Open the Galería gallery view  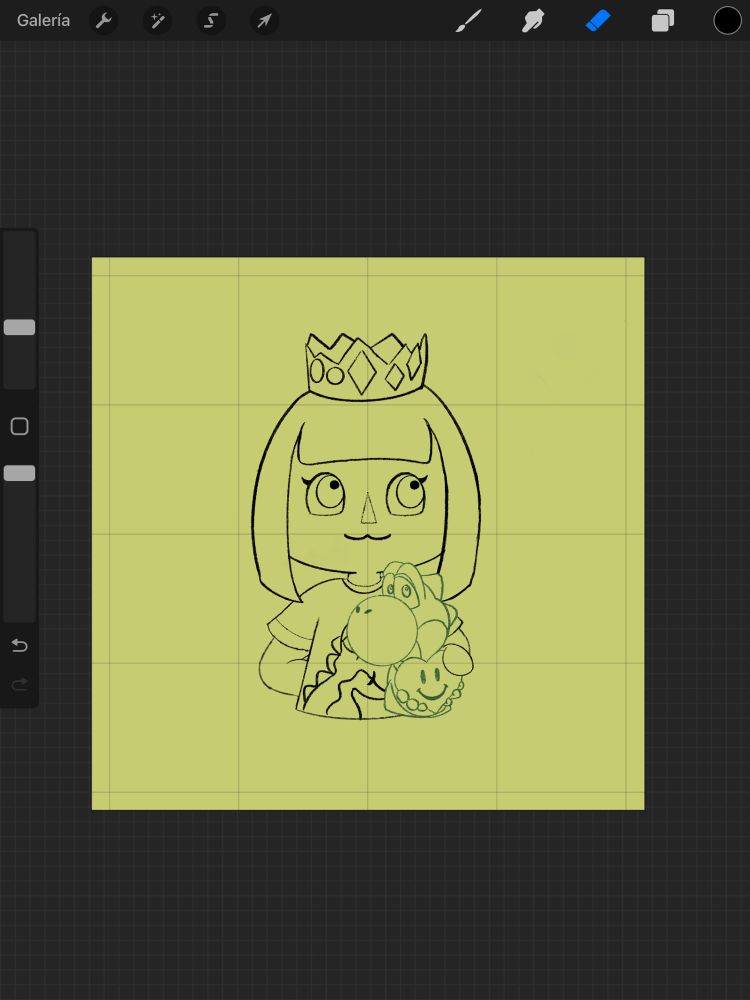pyautogui.click(x=43, y=20)
